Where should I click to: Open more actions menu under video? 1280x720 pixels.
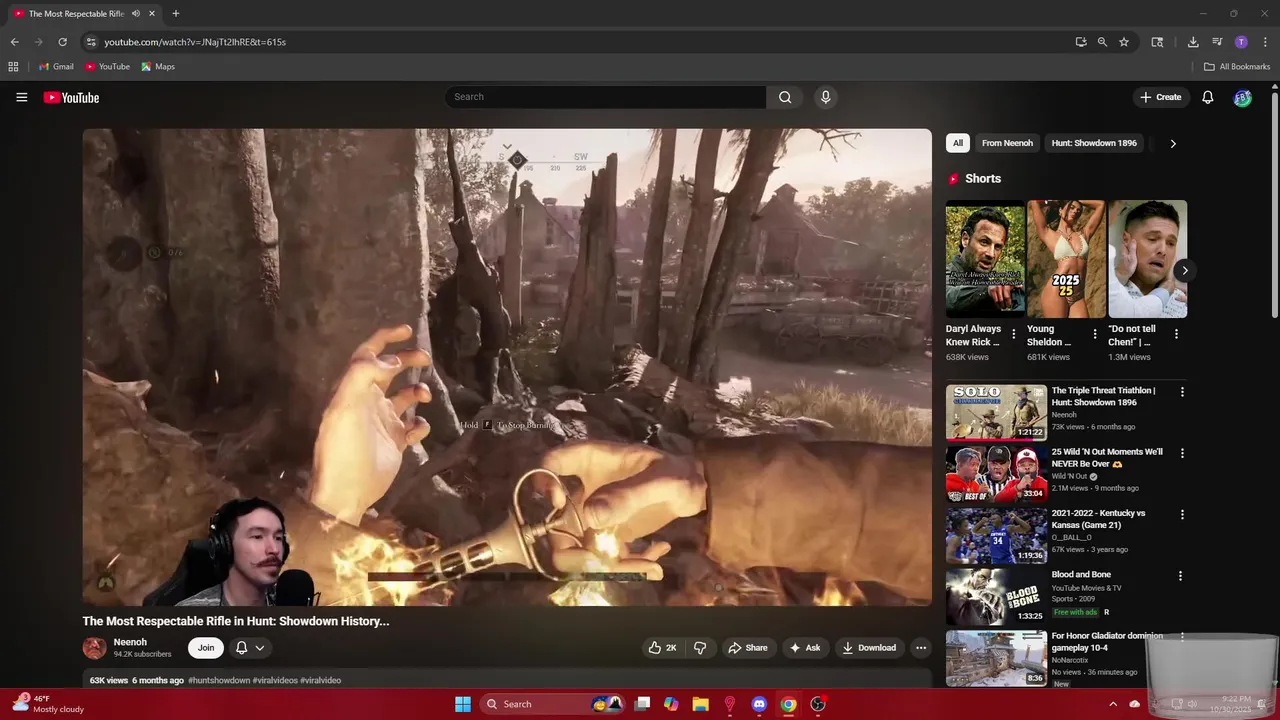click(x=921, y=648)
